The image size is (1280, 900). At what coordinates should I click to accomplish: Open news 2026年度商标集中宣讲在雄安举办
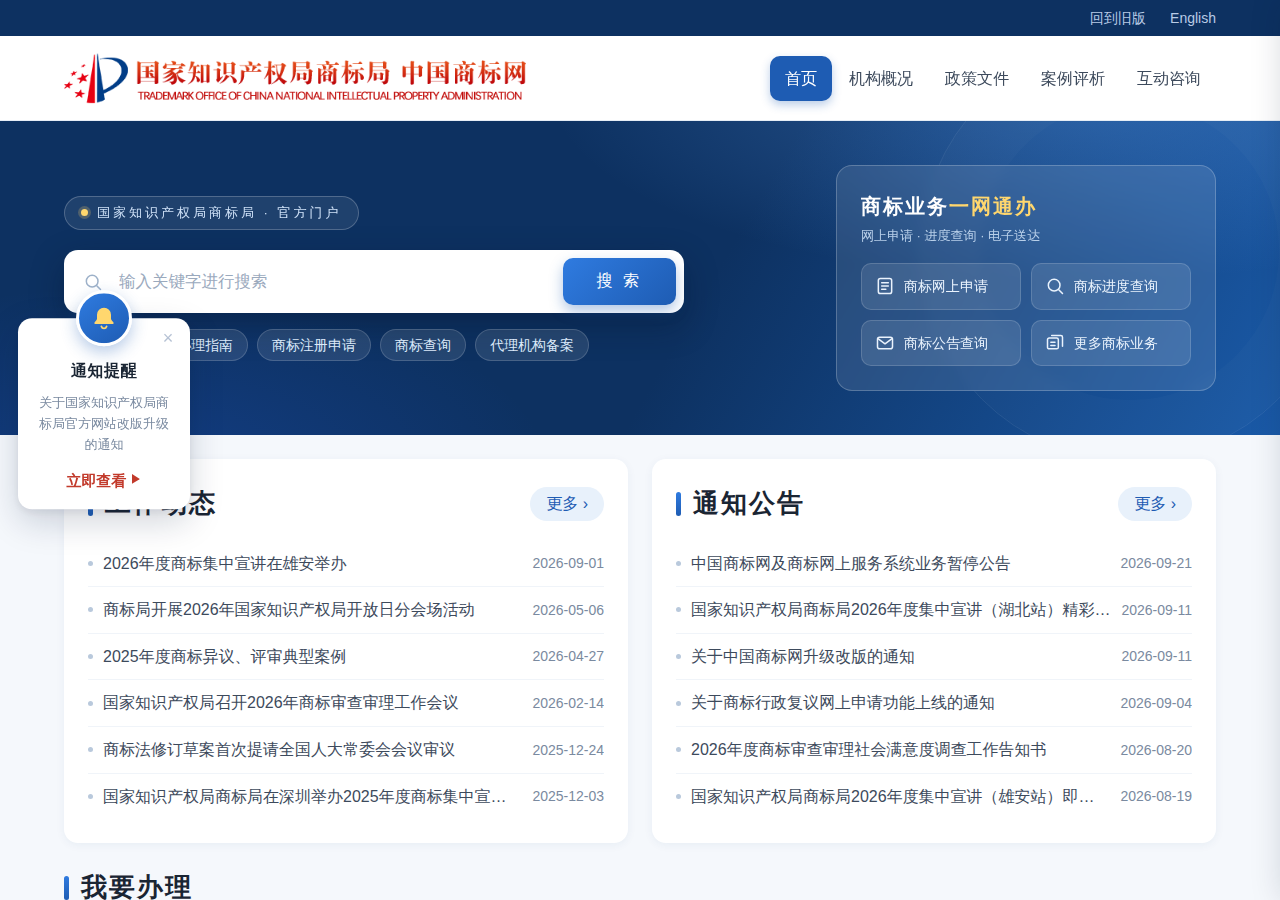point(346,563)
